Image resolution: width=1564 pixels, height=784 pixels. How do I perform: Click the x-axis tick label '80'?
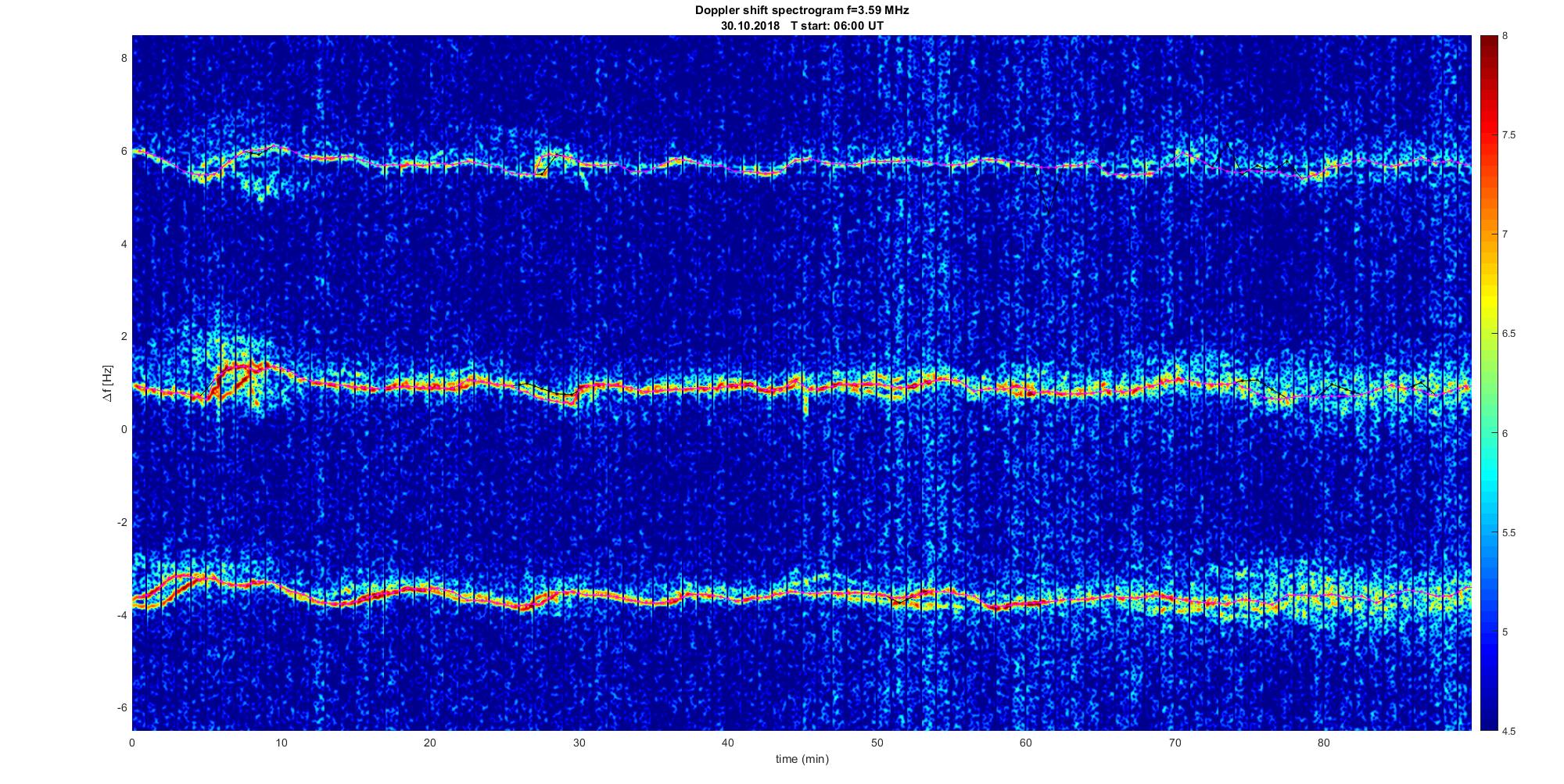pyautogui.click(x=1323, y=743)
